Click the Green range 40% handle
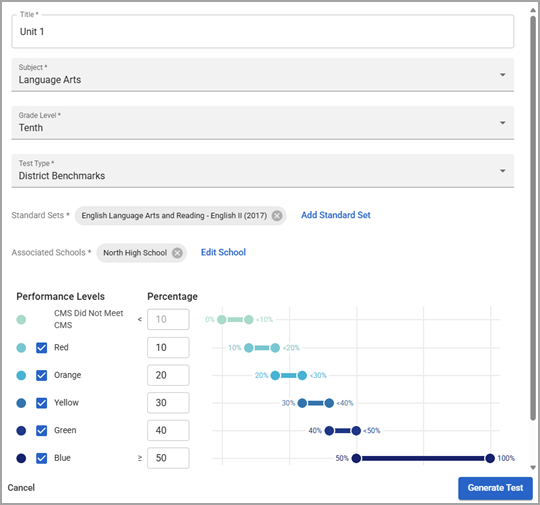The width and height of the screenshot is (540, 505). click(329, 431)
